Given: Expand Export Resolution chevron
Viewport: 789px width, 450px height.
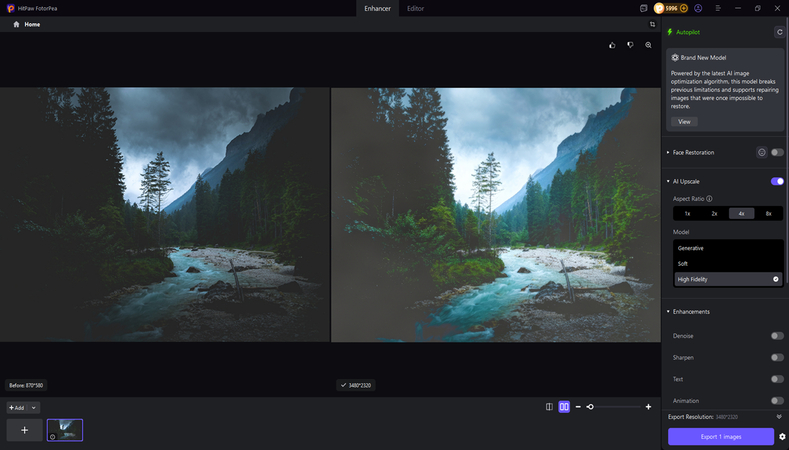Looking at the screenshot, I should 779,417.
